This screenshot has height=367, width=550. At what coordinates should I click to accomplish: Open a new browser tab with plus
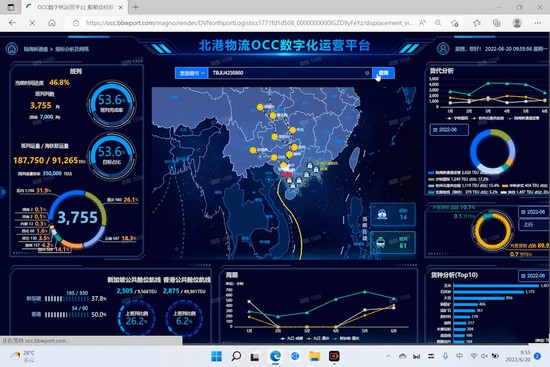click(136, 7)
